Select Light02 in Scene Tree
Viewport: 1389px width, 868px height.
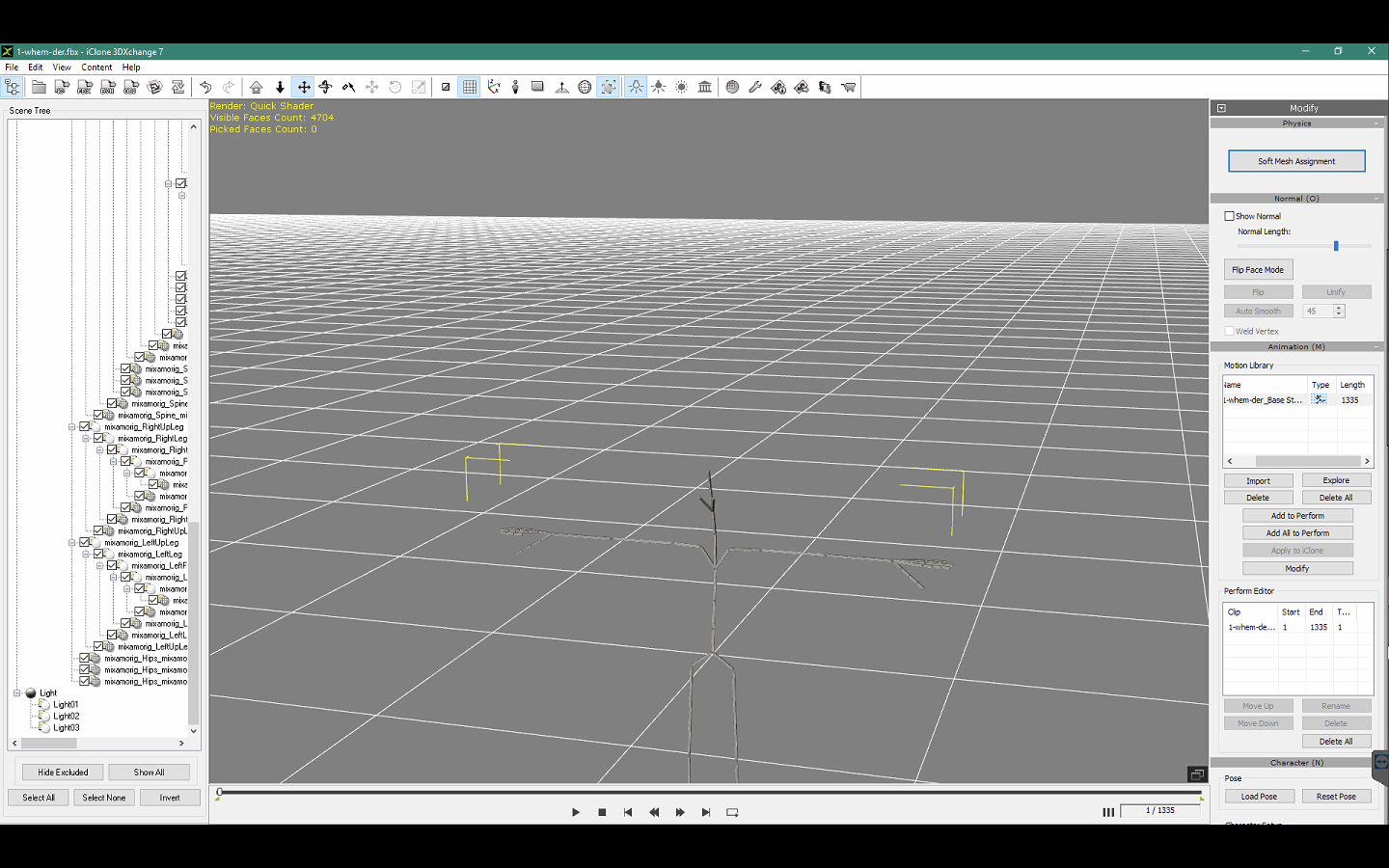66,716
